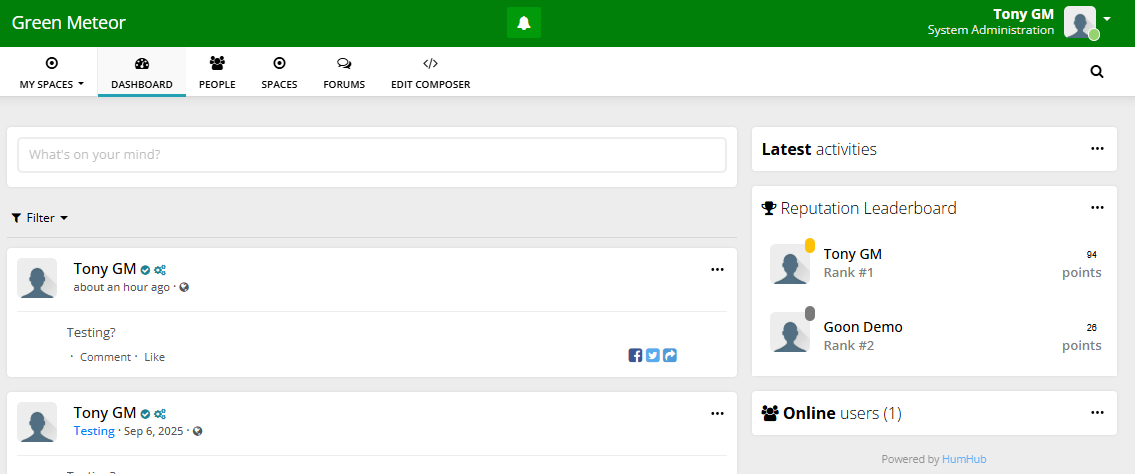Share the Testing? post on Twitter
The width and height of the screenshot is (1135, 474).
652,355
